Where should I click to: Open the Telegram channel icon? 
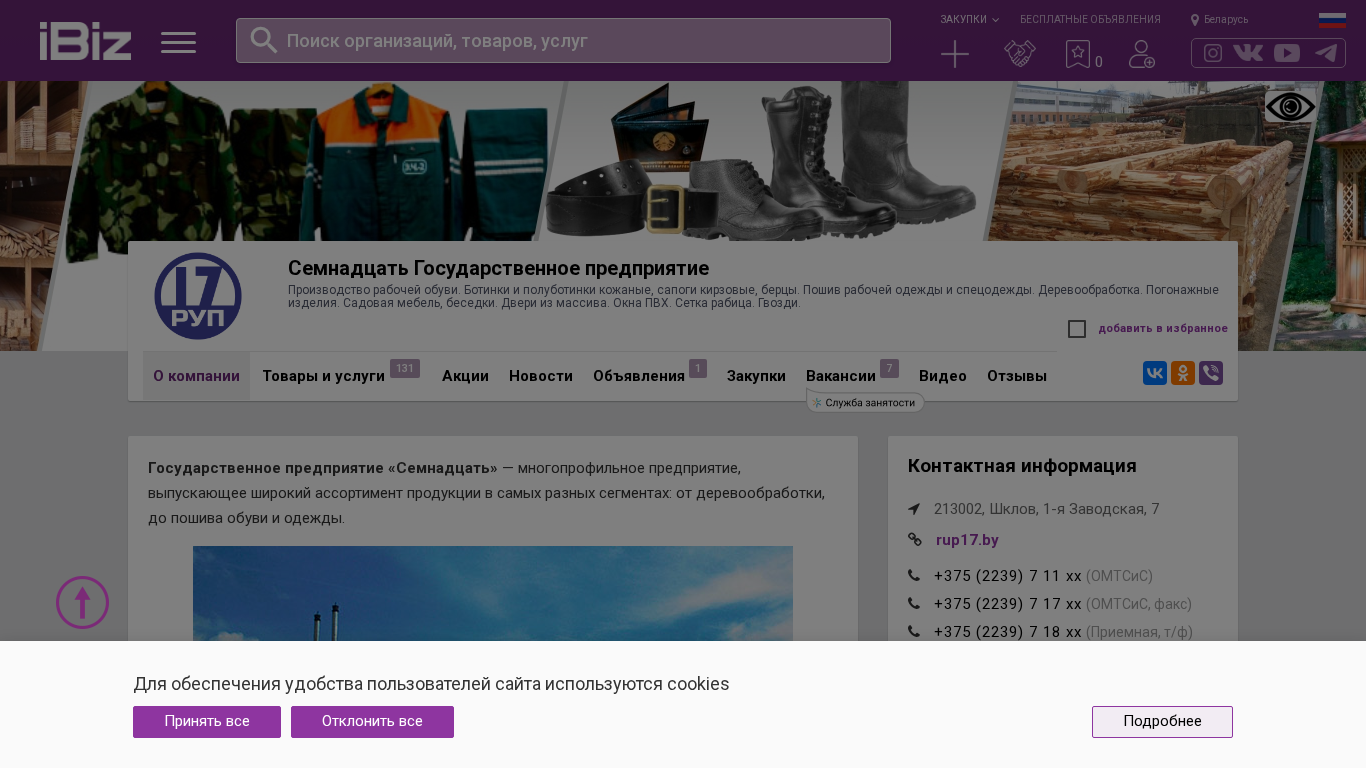point(1326,53)
